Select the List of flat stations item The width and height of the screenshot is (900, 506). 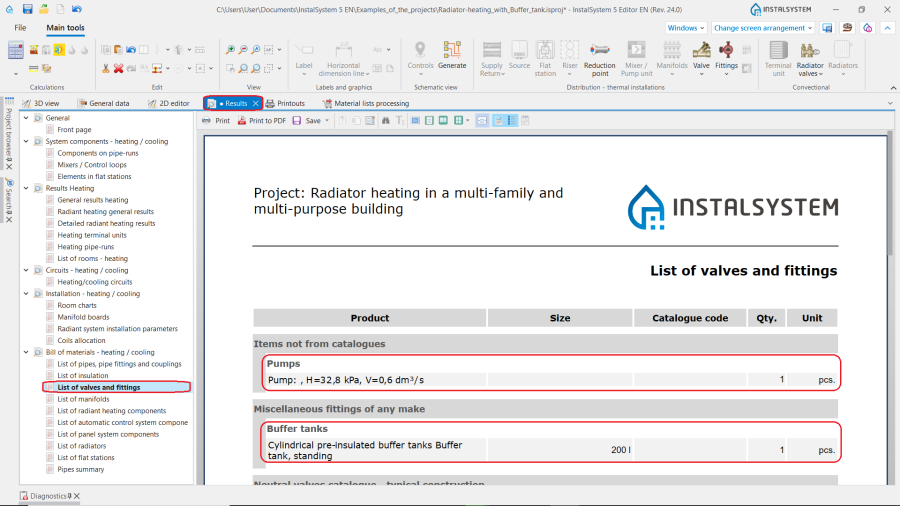click(x=86, y=458)
